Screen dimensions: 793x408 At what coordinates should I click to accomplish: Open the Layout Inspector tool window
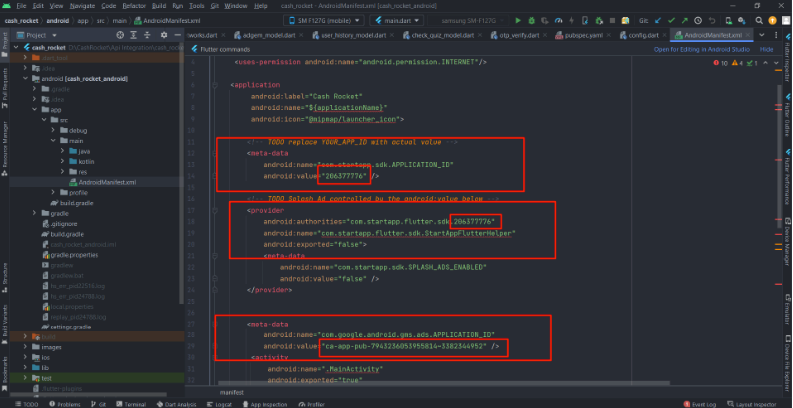pos(757,404)
